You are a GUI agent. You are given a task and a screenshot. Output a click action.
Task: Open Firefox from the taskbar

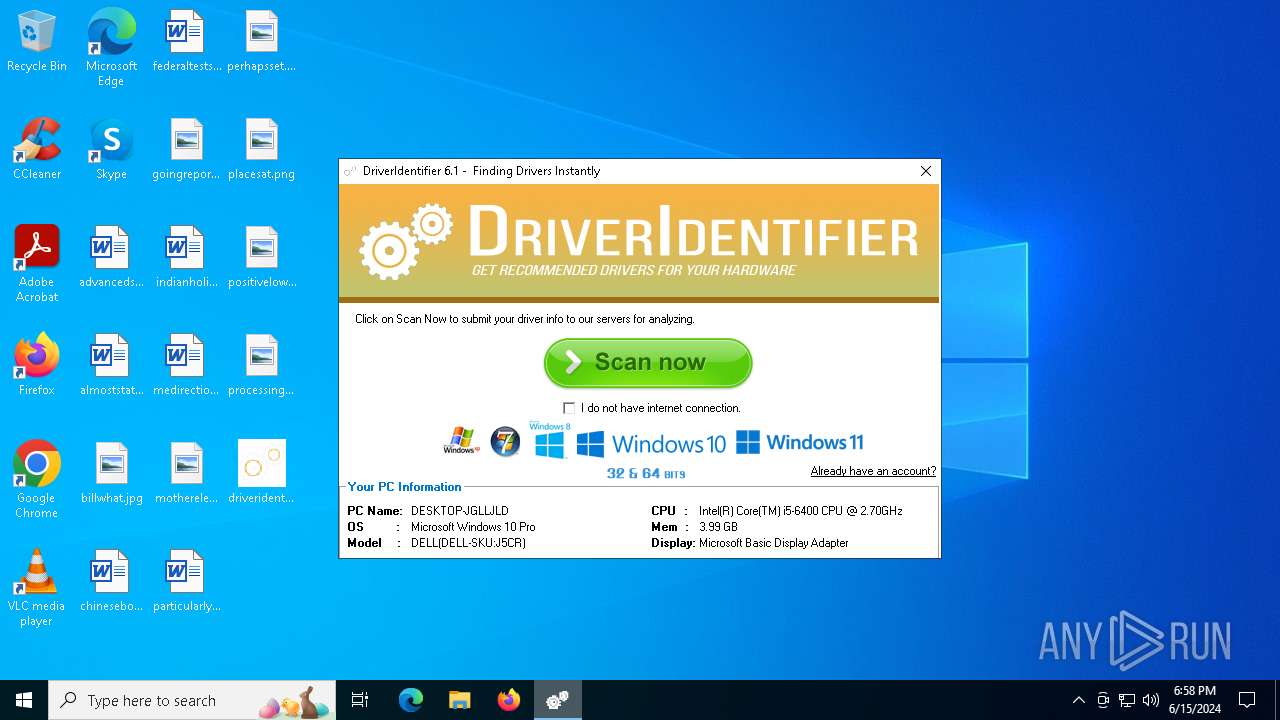[509, 700]
